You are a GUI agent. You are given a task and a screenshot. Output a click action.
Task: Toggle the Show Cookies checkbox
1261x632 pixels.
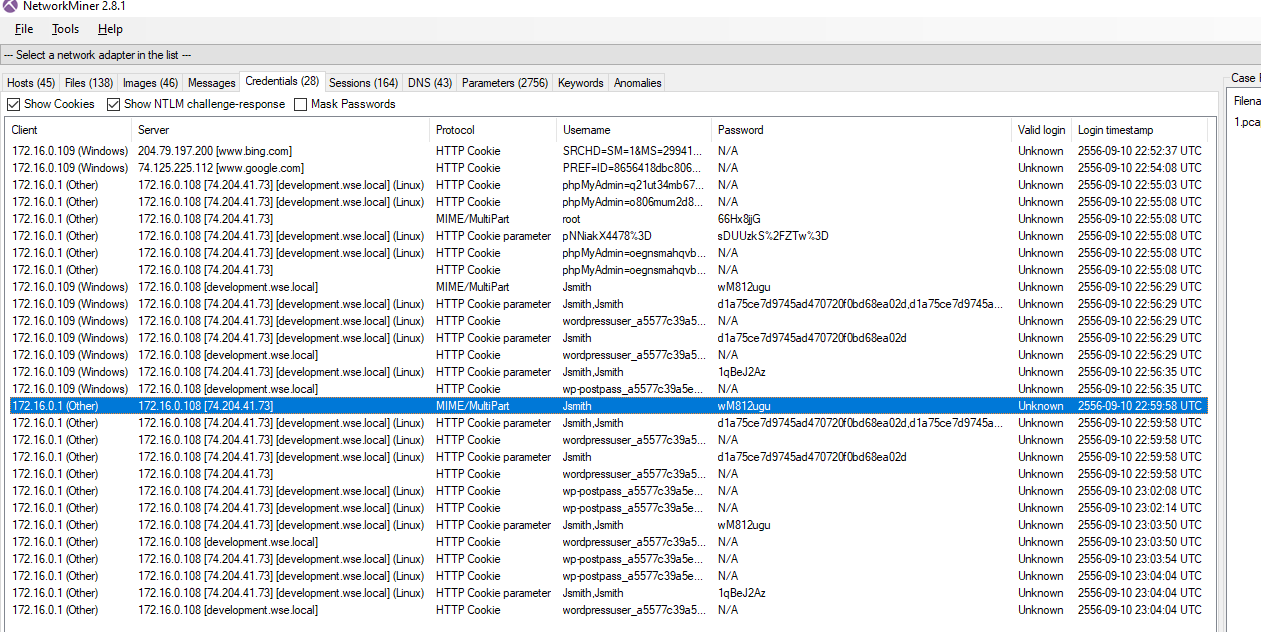coord(14,104)
